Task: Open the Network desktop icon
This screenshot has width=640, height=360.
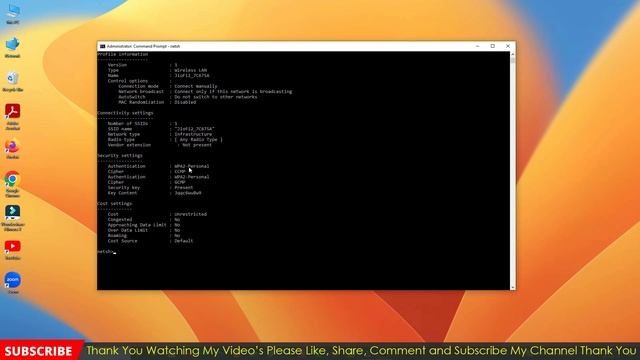Action: (x=13, y=47)
